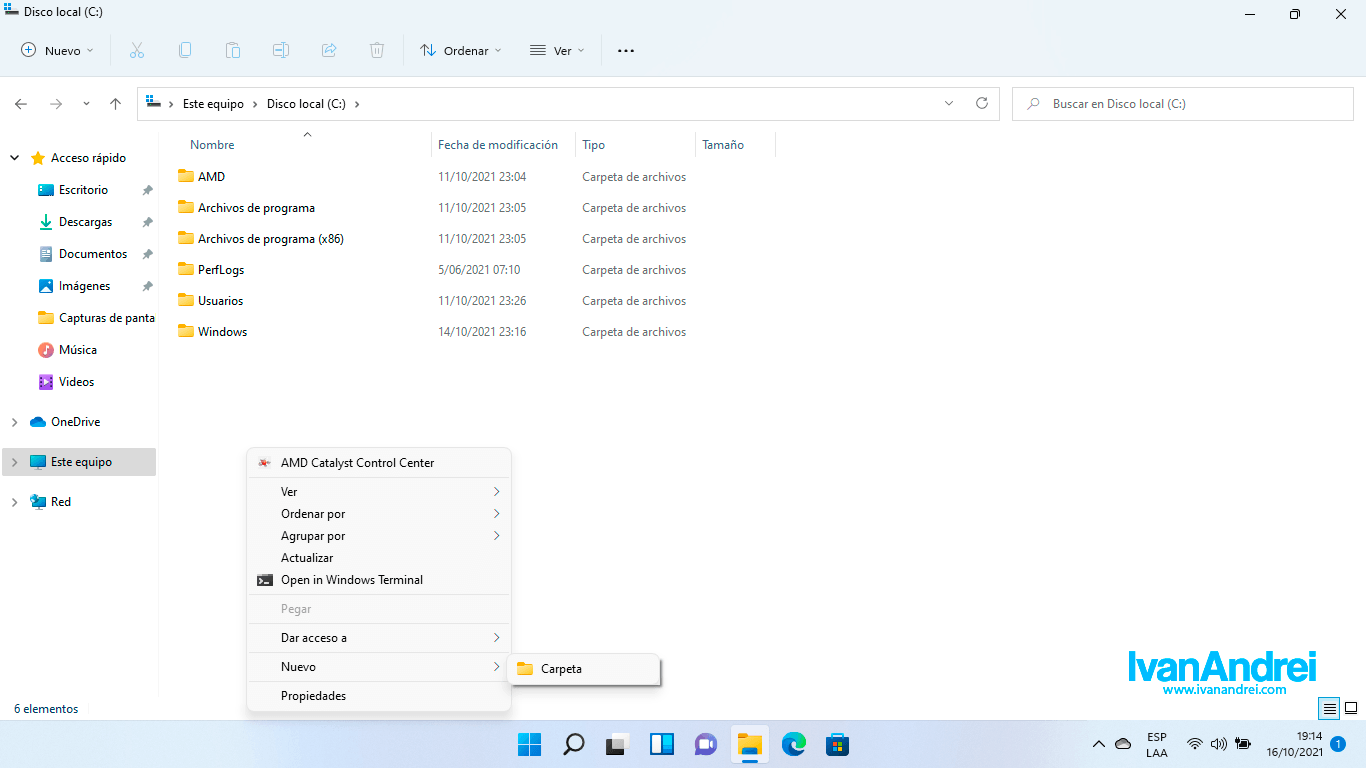Open Documentos in quick access
This screenshot has width=1366, height=768.
[93, 254]
